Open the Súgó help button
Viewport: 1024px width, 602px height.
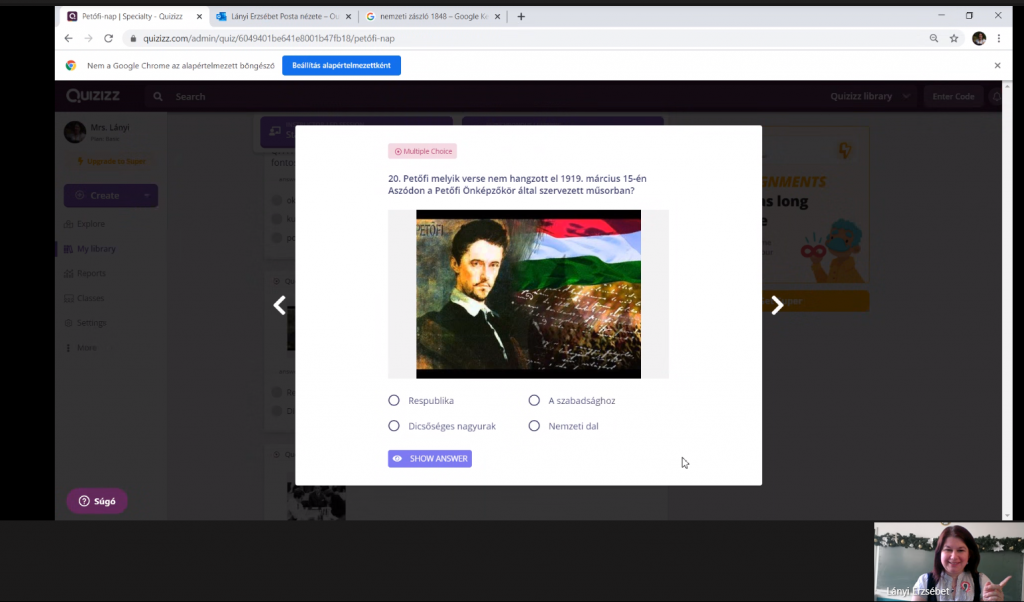pyautogui.click(x=97, y=501)
